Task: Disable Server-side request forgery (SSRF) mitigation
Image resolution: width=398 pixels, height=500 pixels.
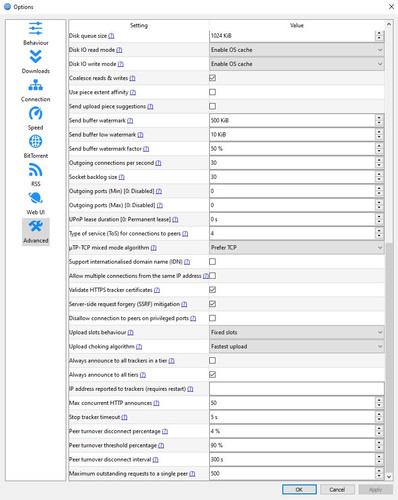Action: 213,304
